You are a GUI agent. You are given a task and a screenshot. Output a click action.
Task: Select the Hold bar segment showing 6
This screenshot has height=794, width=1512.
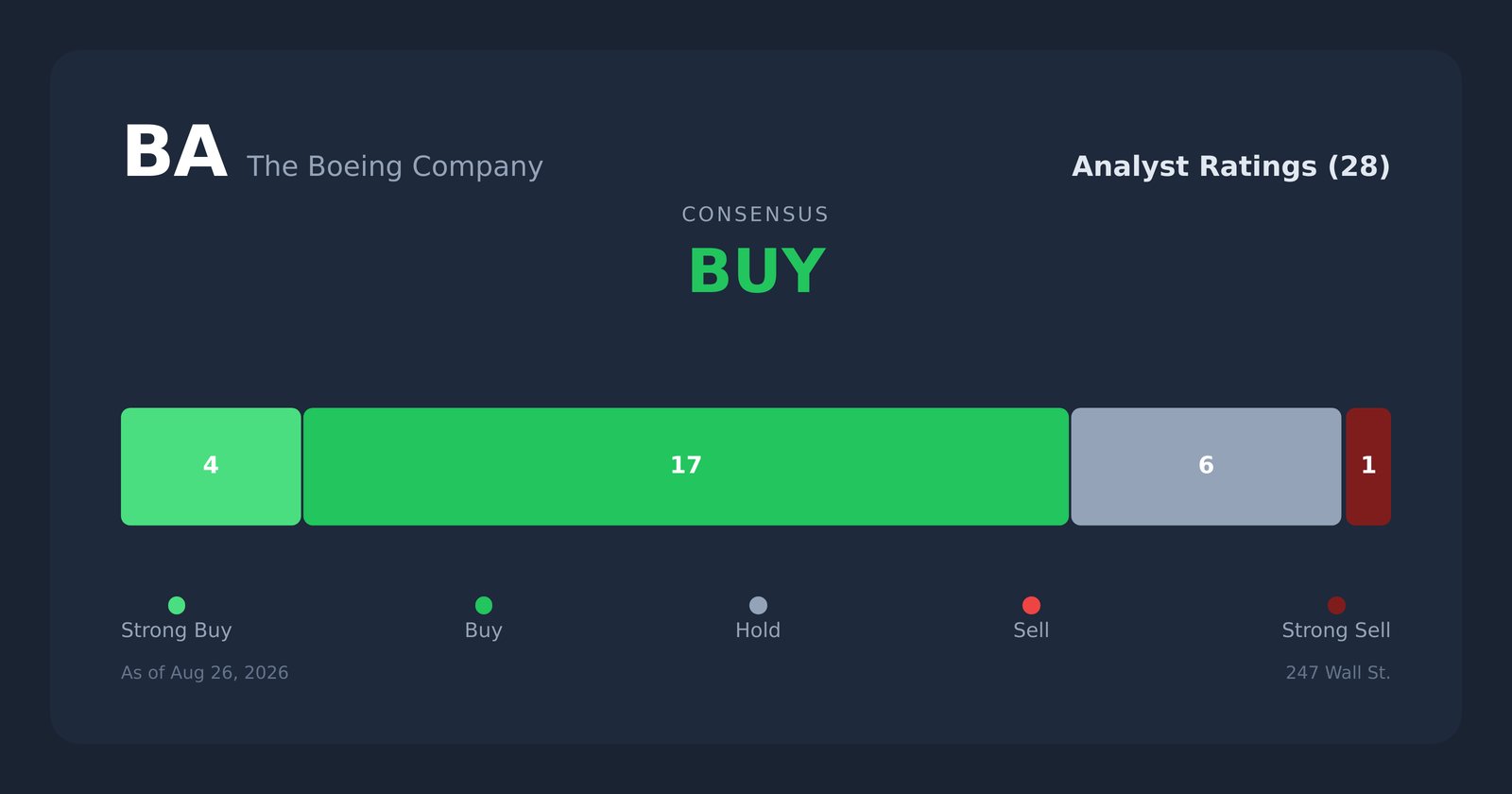[x=1206, y=467]
